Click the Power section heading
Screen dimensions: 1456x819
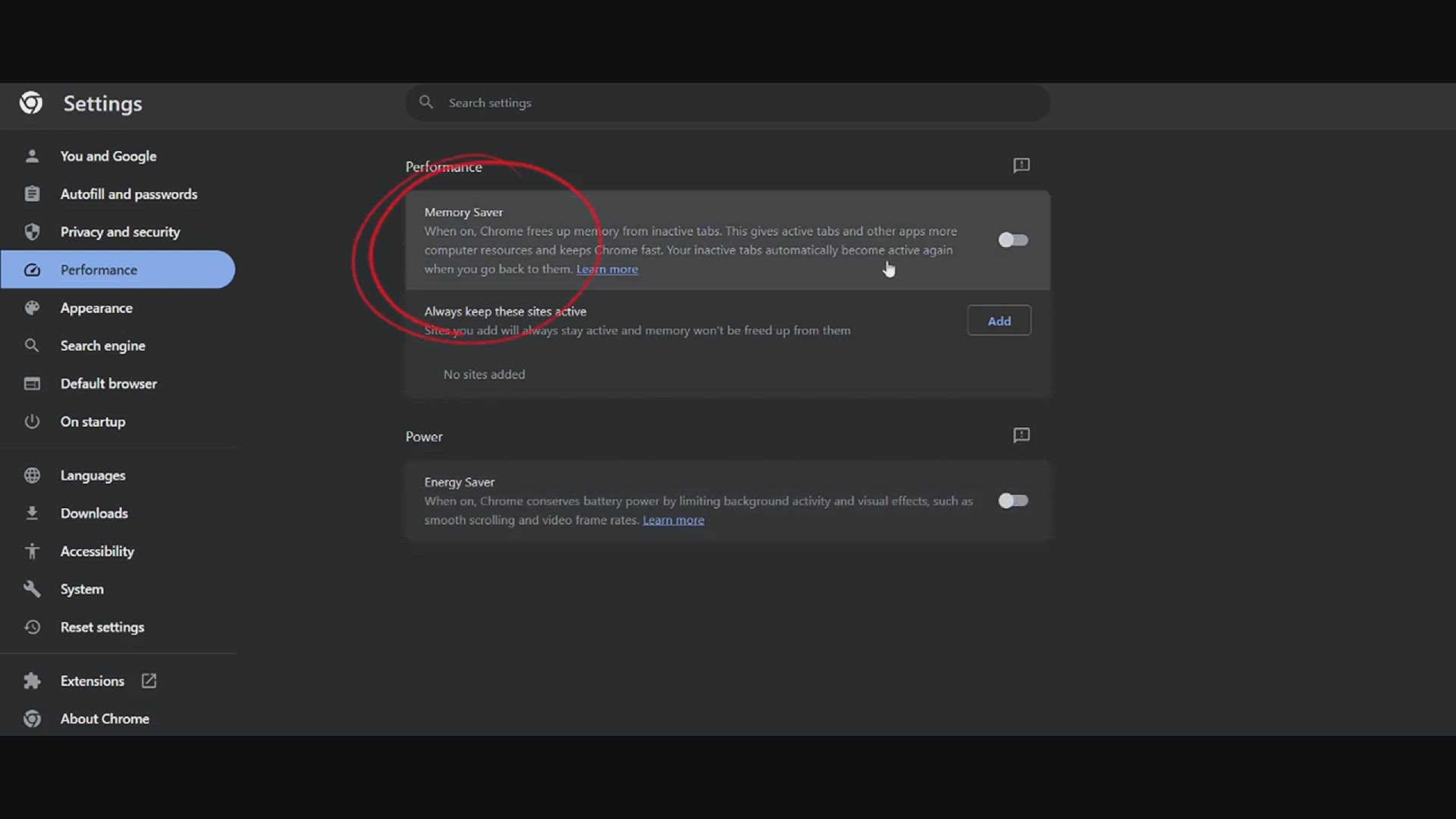tap(424, 437)
